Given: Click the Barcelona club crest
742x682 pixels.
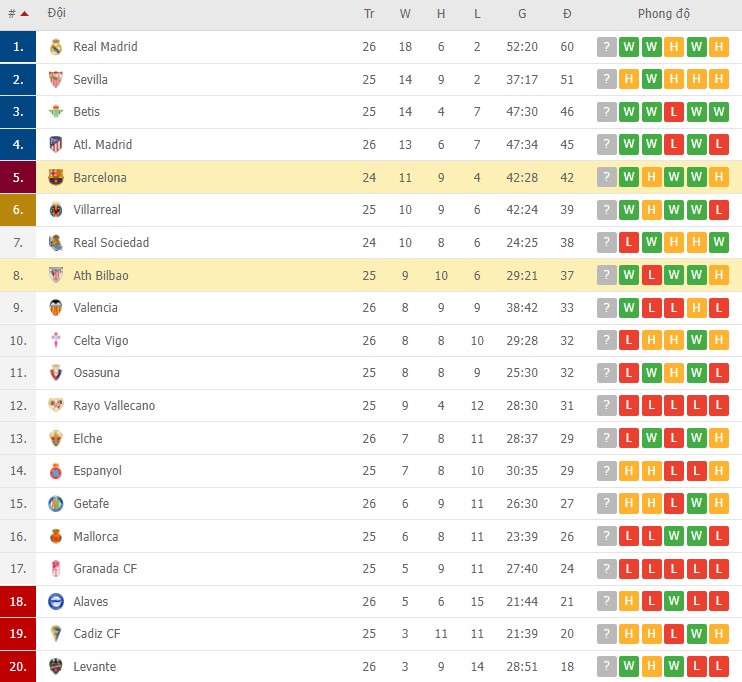Looking at the screenshot, I should (x=56, y=178).
